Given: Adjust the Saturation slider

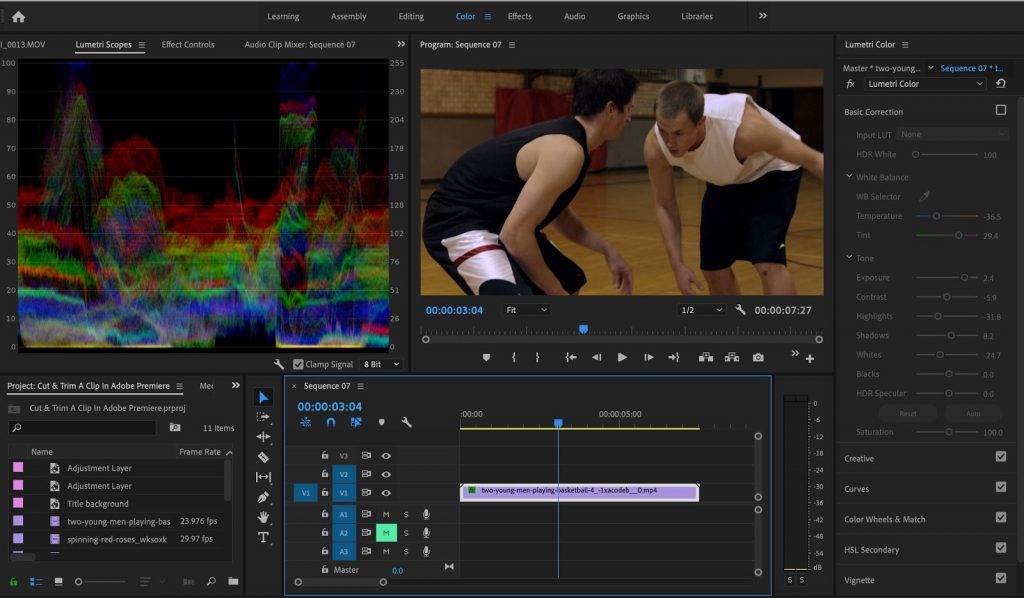Looking at the screenshot, I should pos(947,432).
